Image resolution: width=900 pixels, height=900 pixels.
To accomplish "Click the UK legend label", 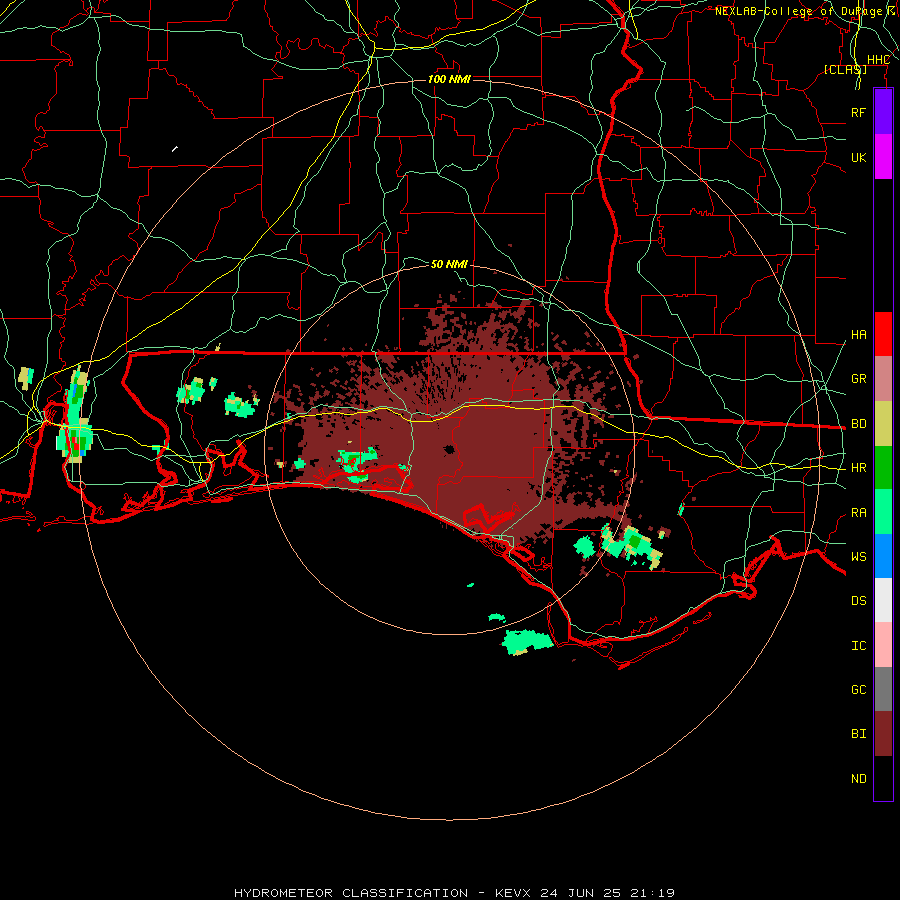I will coord(858,157).
